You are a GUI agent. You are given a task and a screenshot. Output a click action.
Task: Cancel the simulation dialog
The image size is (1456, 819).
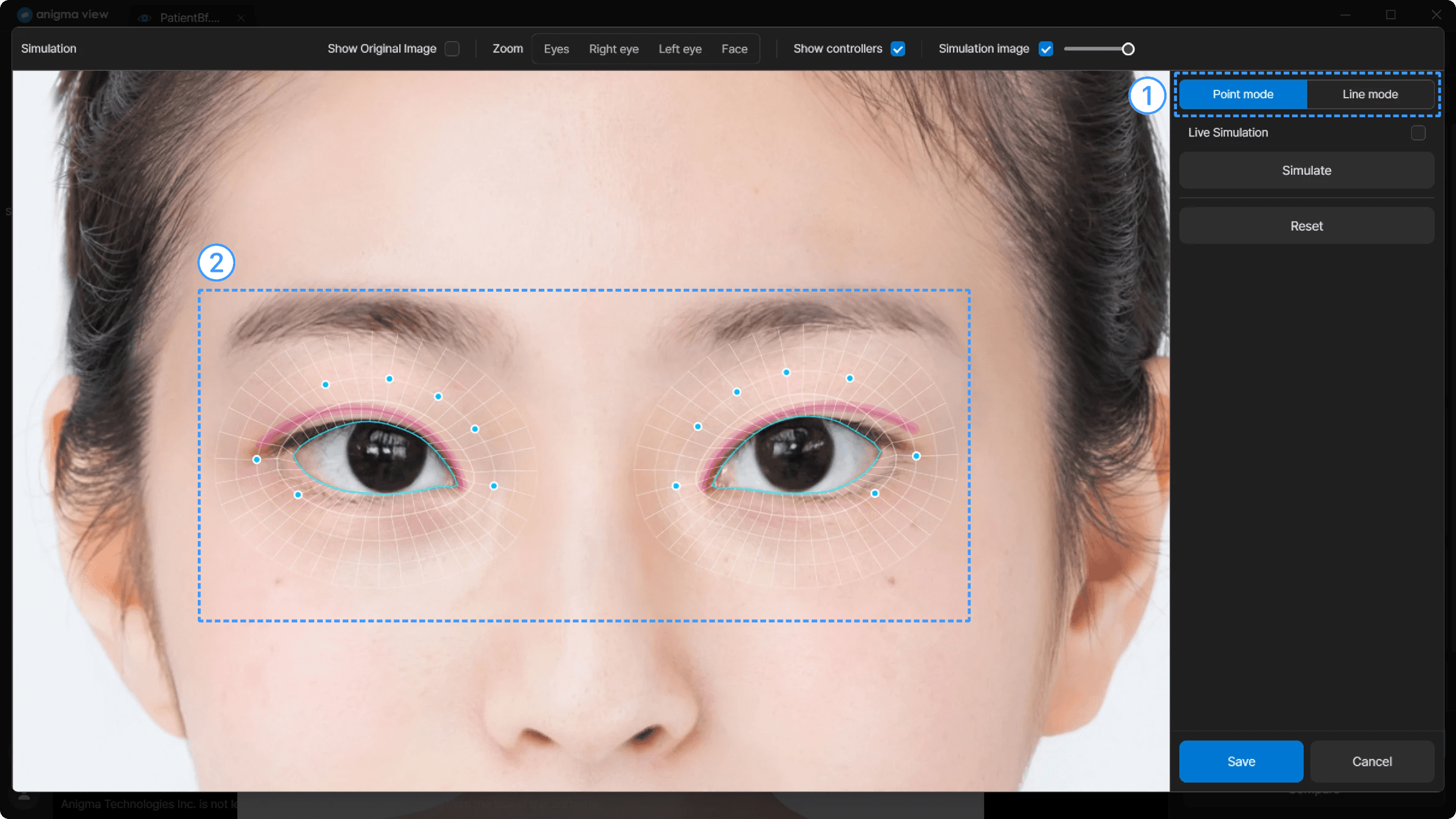[1372, 761]
